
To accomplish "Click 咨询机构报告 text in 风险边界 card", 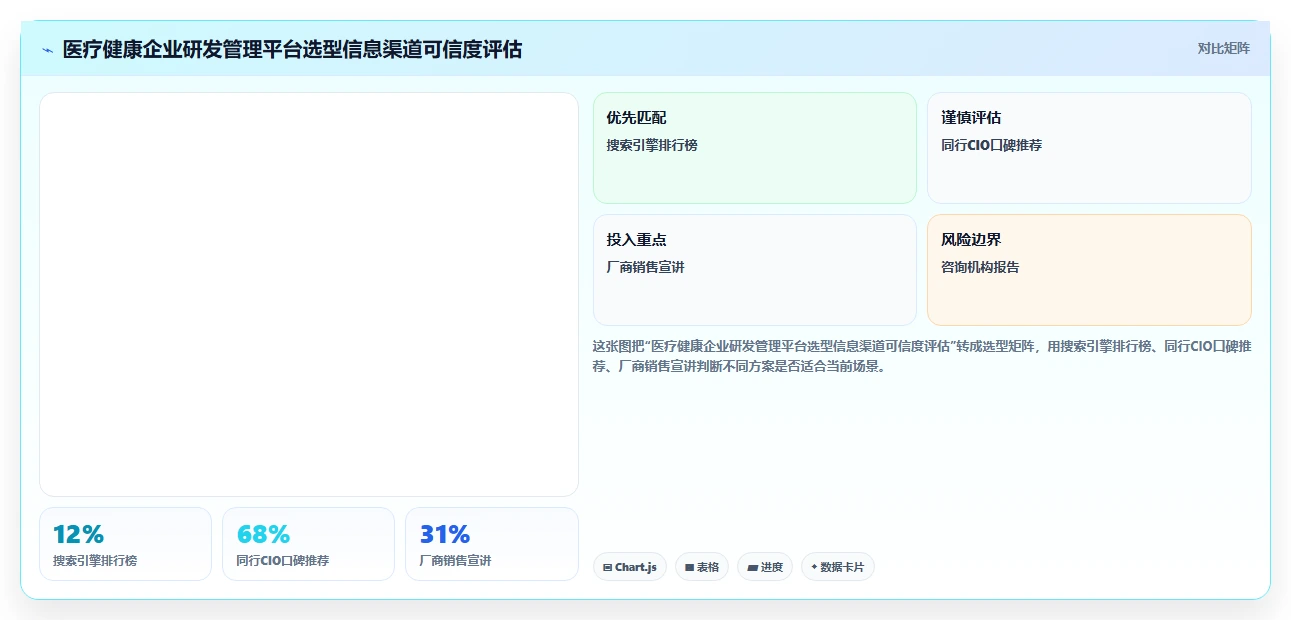I will click(980, 267).
